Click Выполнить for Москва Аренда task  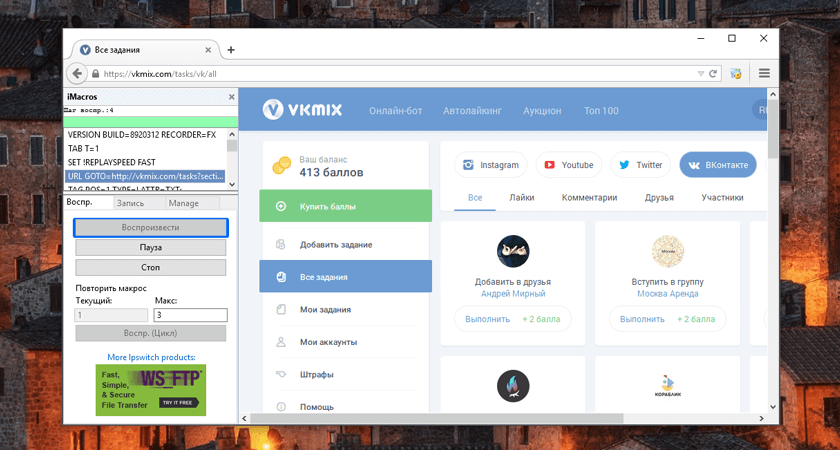(642, 319)
